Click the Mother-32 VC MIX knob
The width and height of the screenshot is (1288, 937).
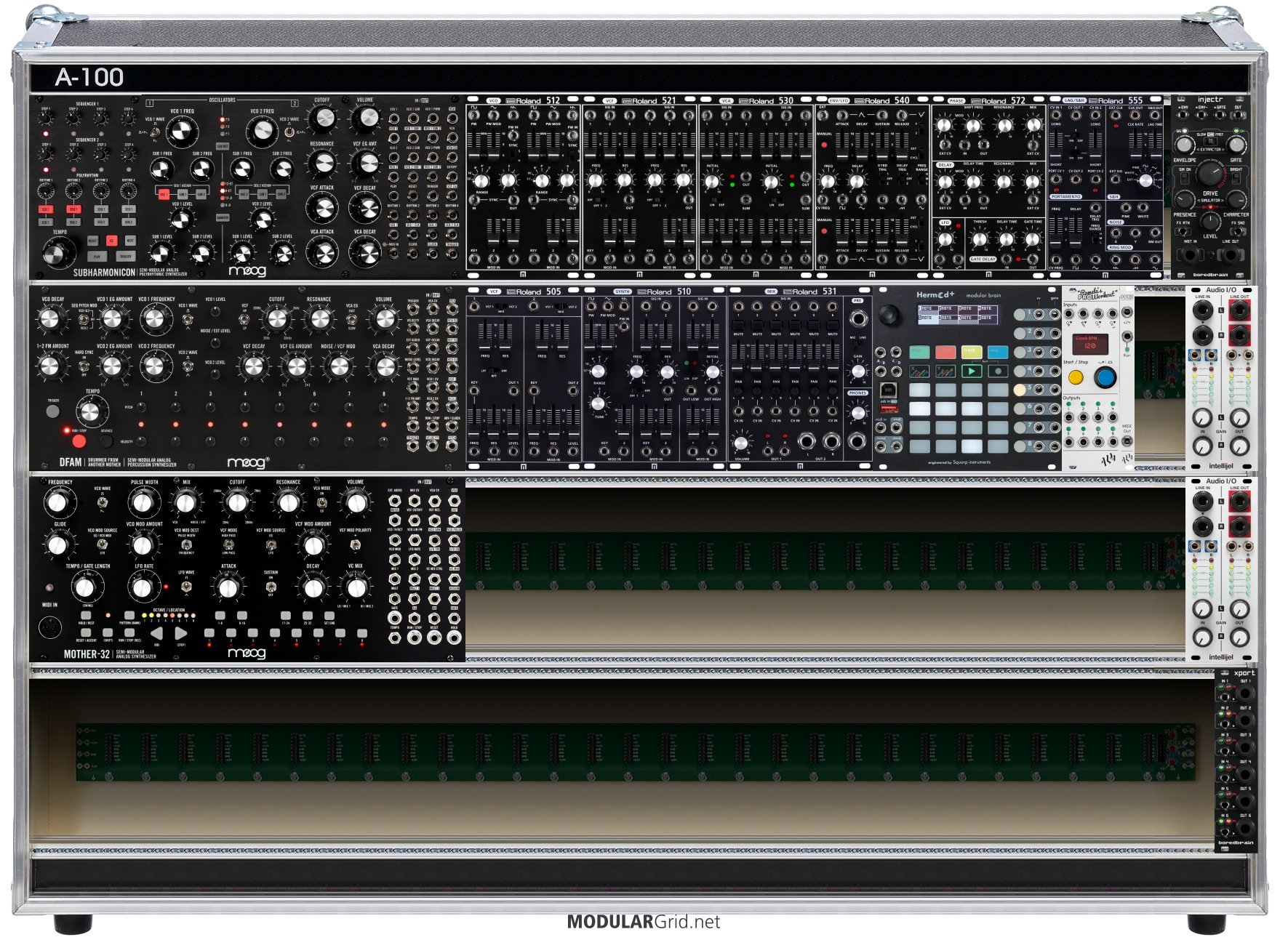click(x=356, y=587)
